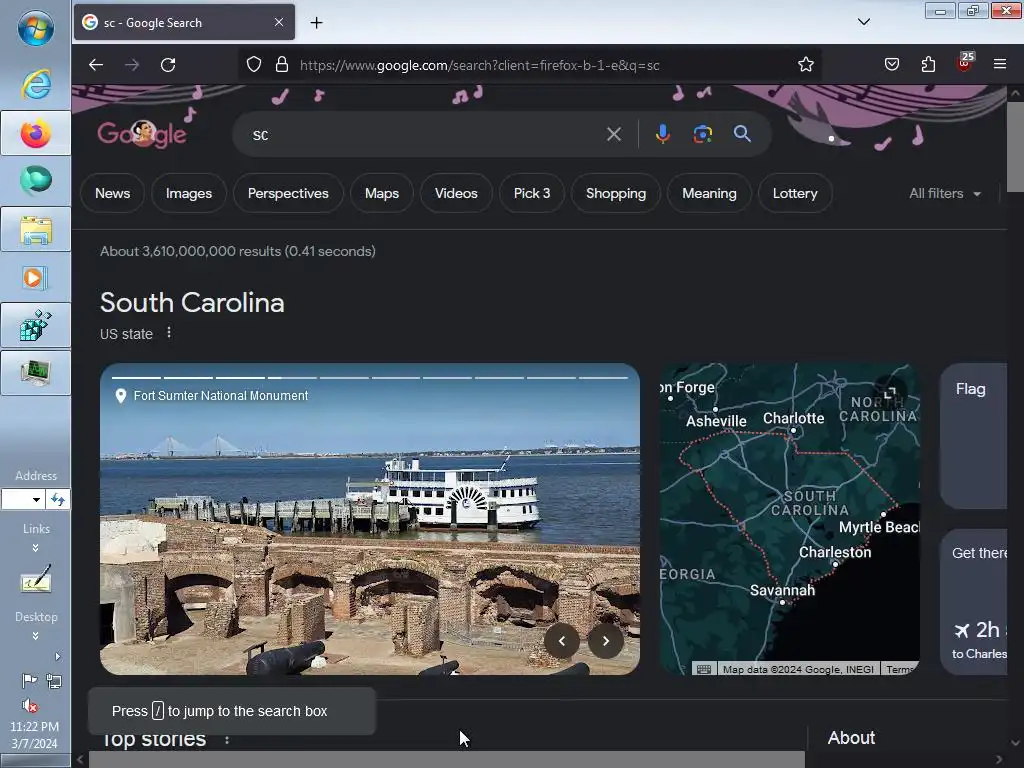Image resolution: width=1024 pixels, height=768 pixels.
Task: Clear the search query with X
Action: pyautogui.click(x=613, y=135)
